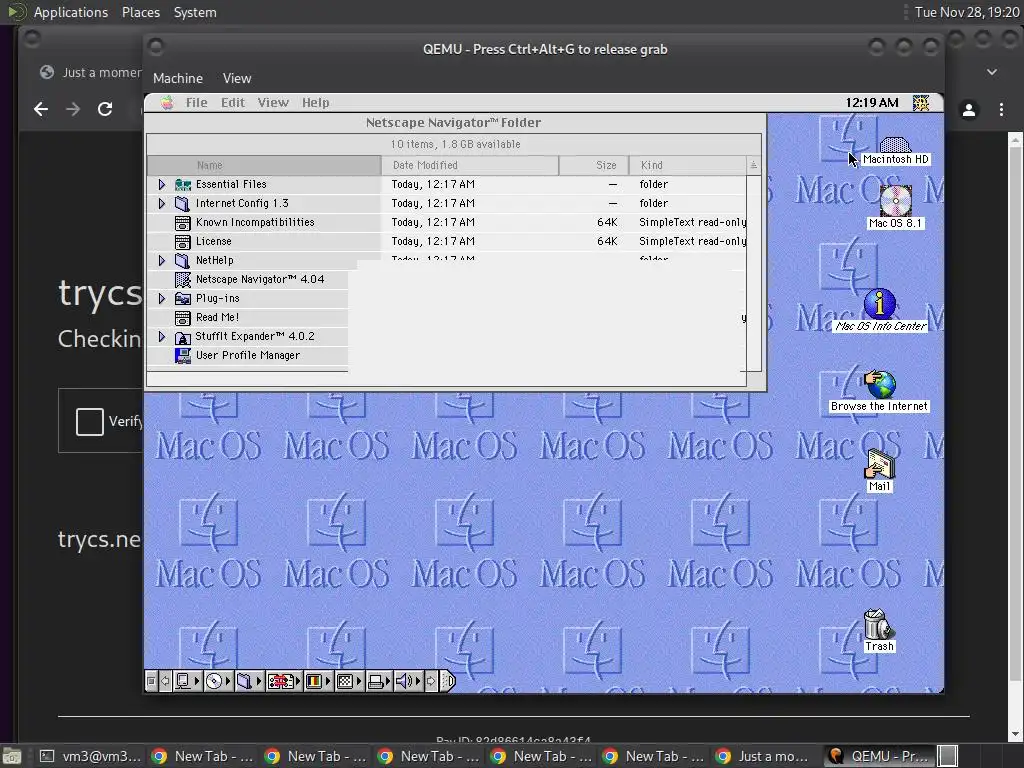Select the Browse the Internet icon

coord(880,385)
